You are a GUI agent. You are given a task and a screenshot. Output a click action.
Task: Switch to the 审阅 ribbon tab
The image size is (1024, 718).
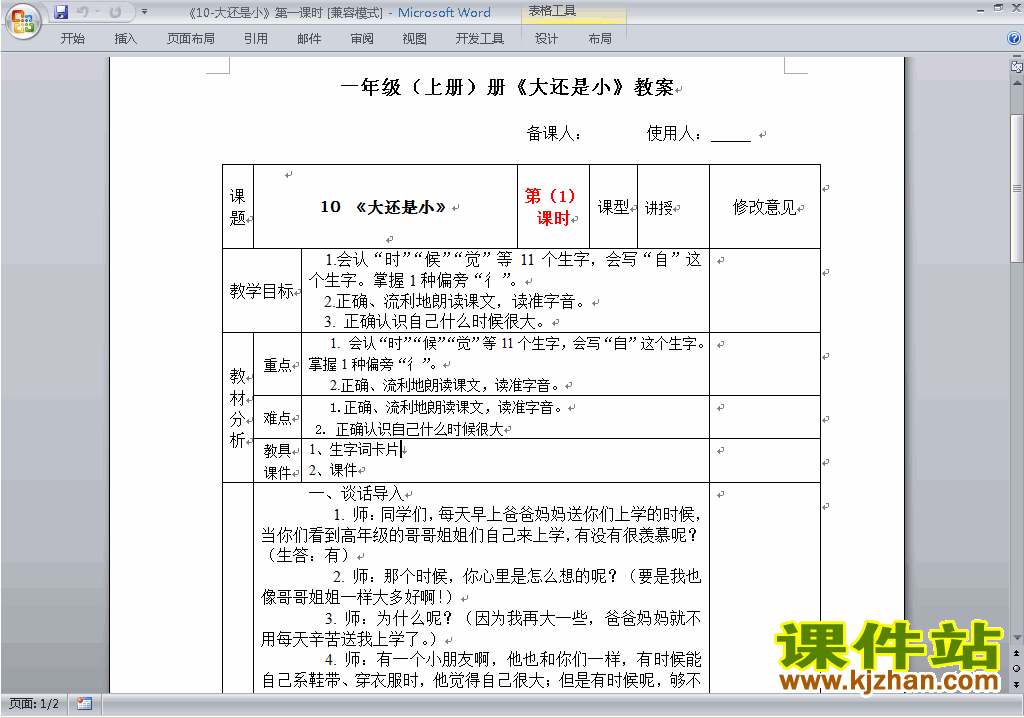[x=362, y=39]
